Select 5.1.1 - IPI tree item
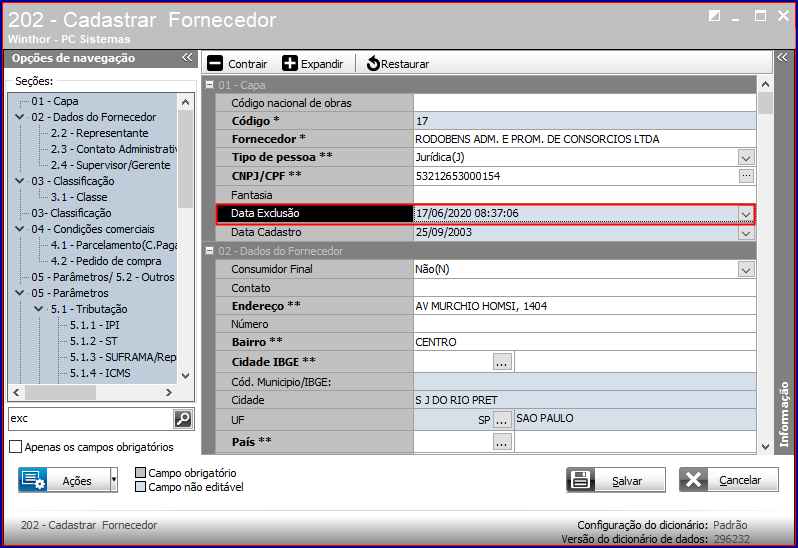 pos(95,325)
